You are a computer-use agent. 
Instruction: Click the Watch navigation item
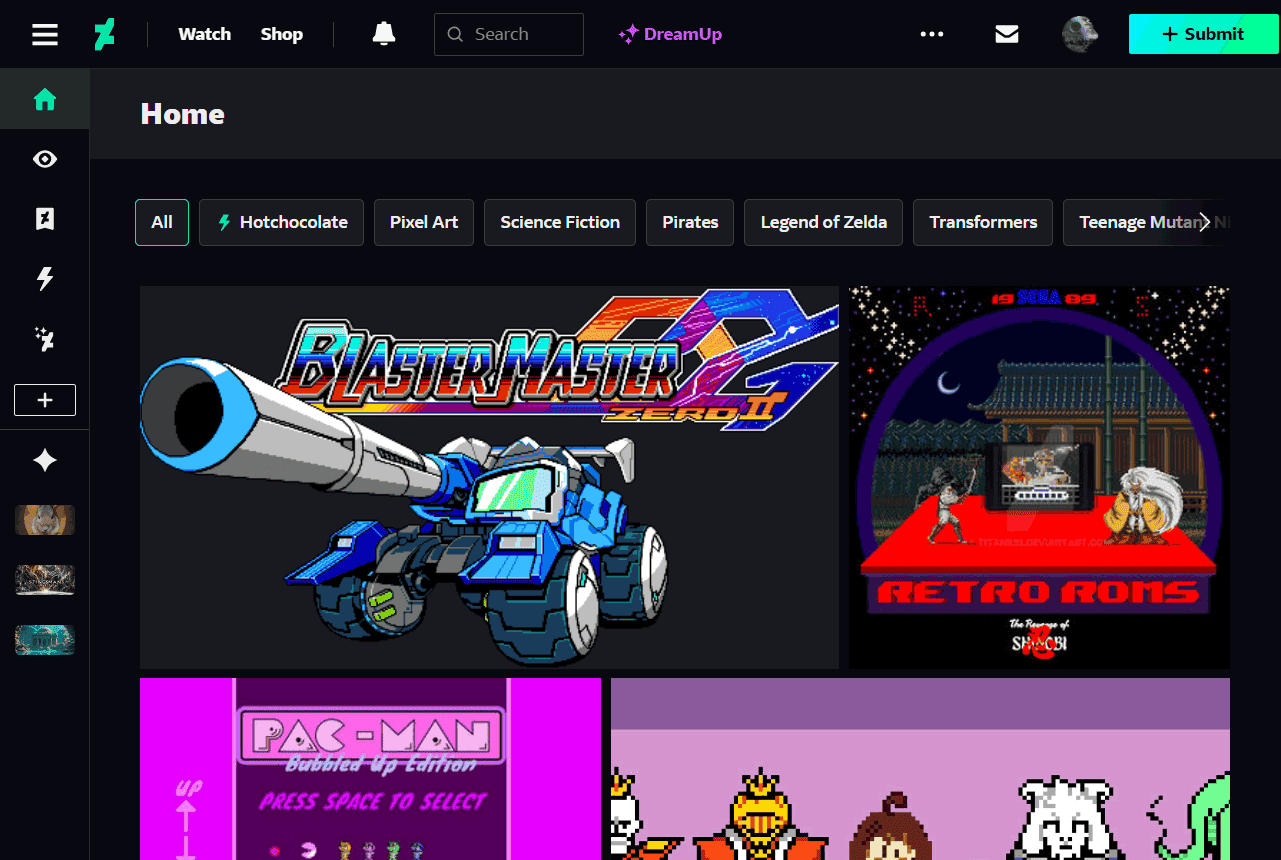point(204,34)
